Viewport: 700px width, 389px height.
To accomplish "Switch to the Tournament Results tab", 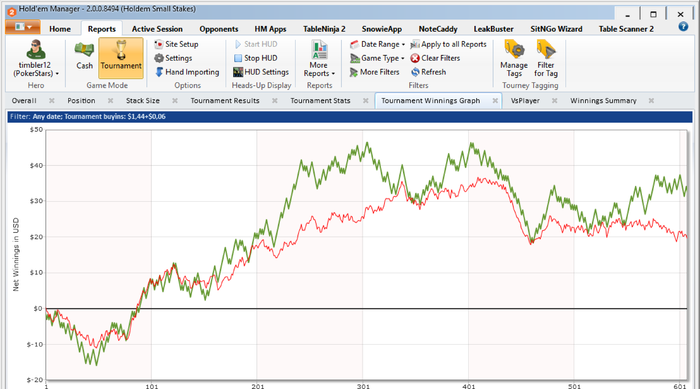I will [x=225, y=101].
